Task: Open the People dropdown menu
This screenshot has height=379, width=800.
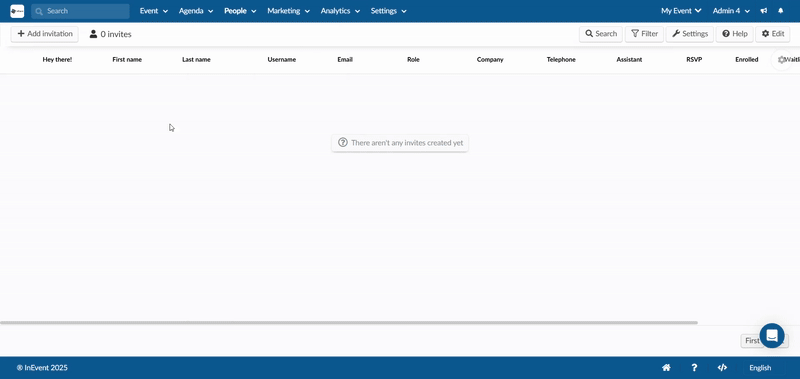Action: pos(240,11)
